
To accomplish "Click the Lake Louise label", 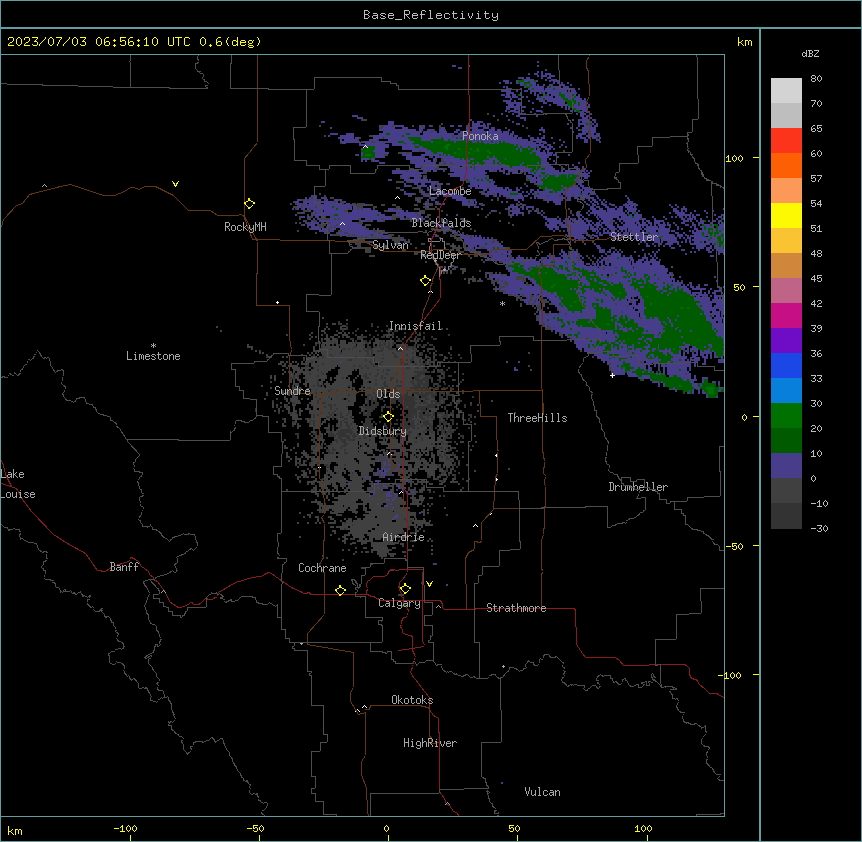I will click(x=18, y=484).
